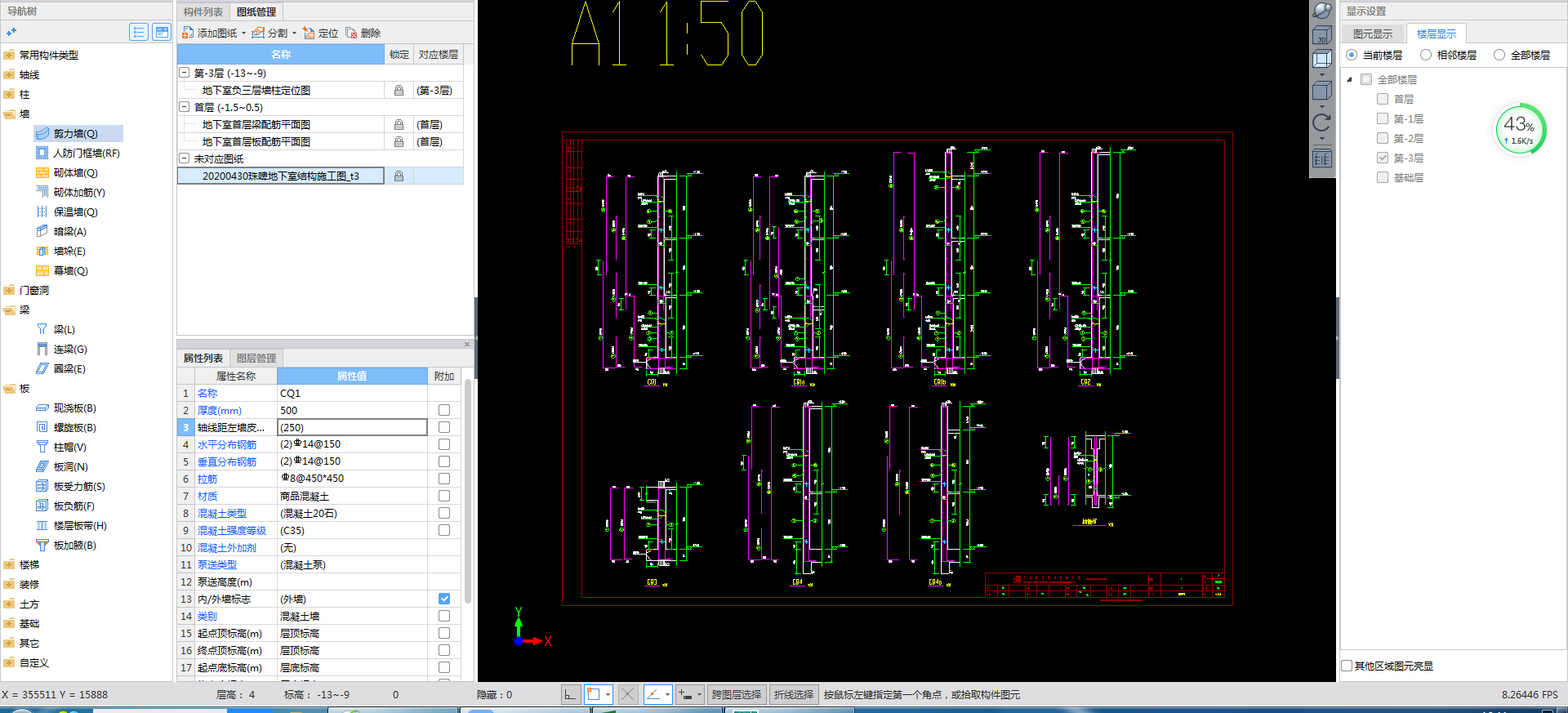Switch to the 图元显示 tab
This screenshot has height=713, width=1568.
pyautogui.click(x=1373, y=33)
